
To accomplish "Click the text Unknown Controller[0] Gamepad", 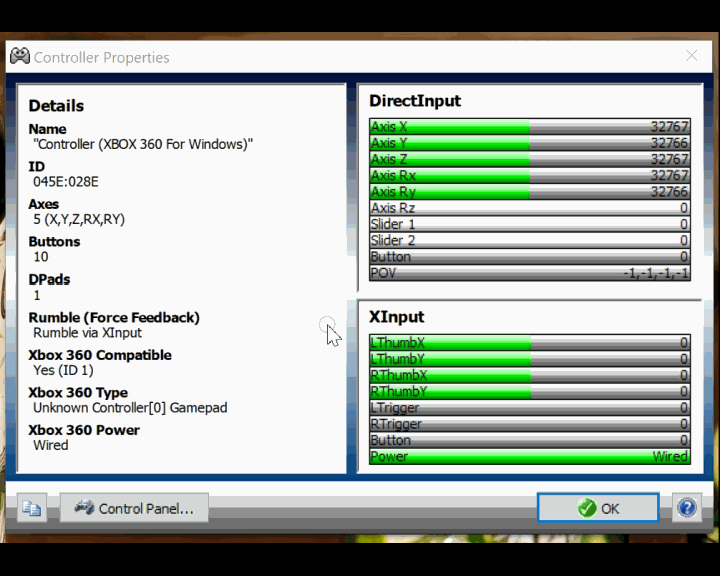I will point(130,408).
